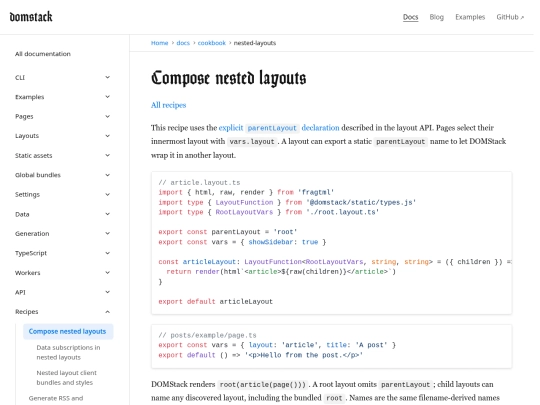Expand the Generation sidebar section
Screen dimensions: 540x405
tap(63, 233)
